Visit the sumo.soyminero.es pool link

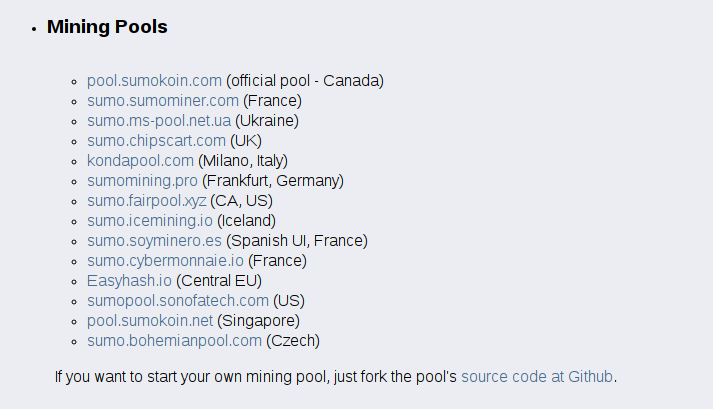(x=154, y=241)
